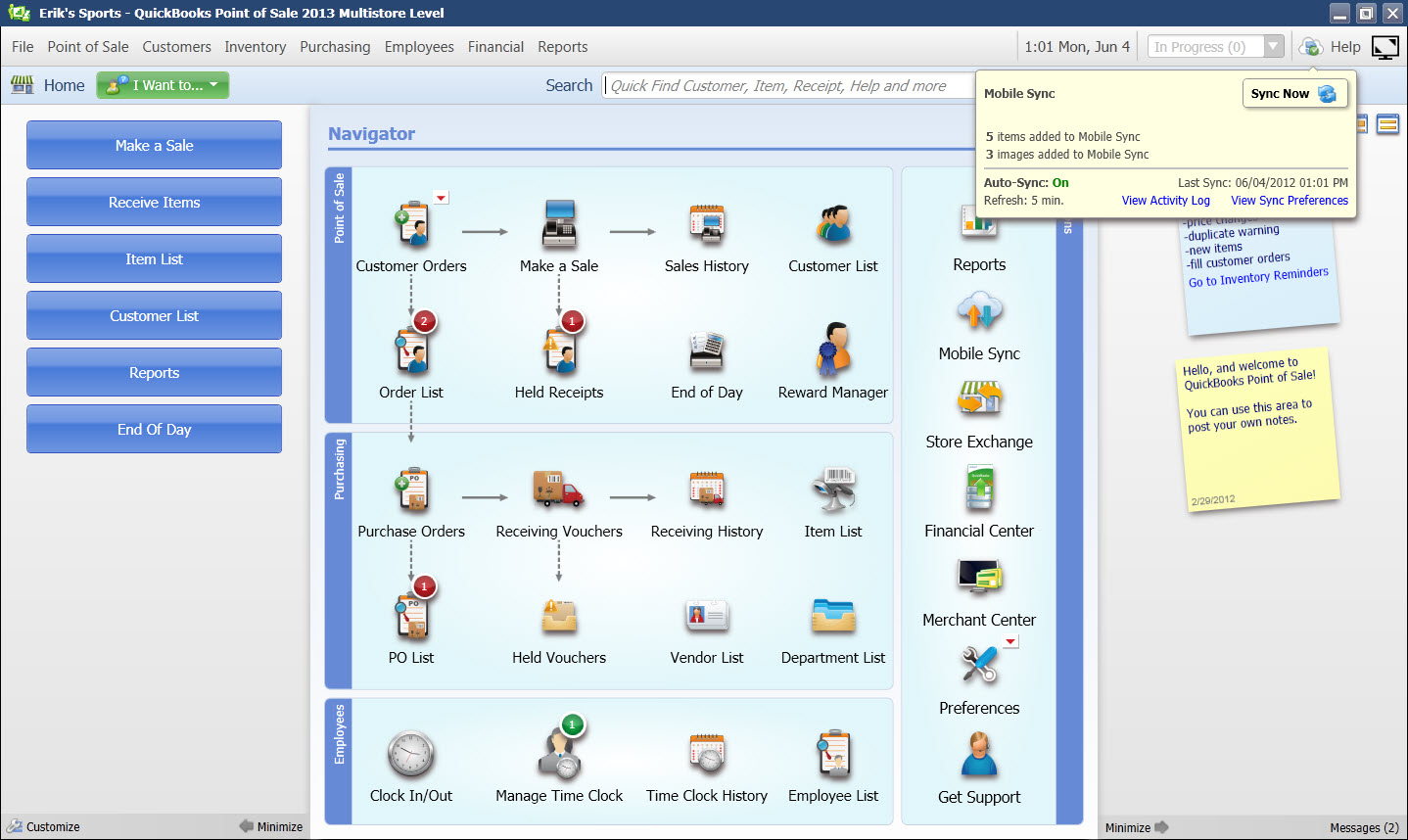Click the End of Day navigator icon

point(707,350)
